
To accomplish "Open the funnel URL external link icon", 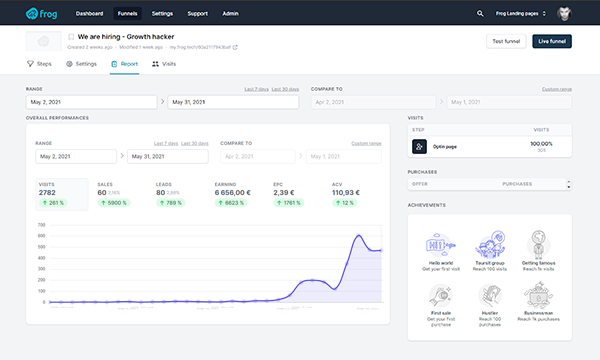I will point(235,47).
